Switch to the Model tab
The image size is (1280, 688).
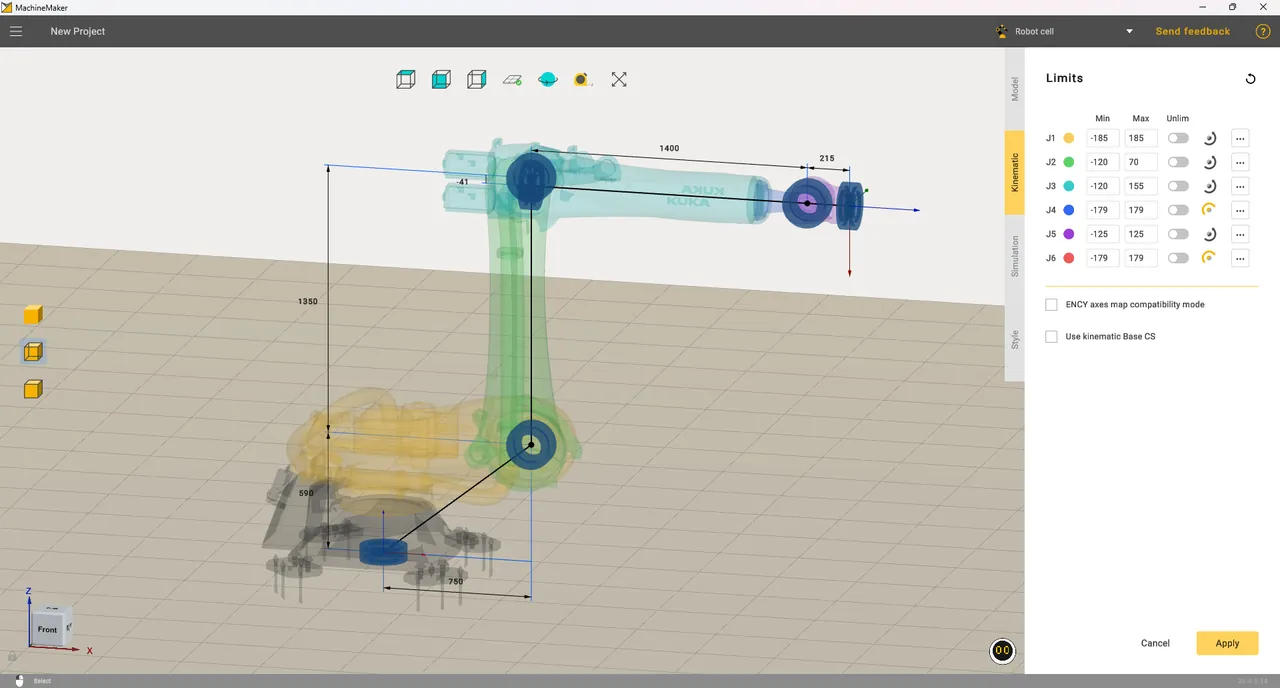[1014, 89]
